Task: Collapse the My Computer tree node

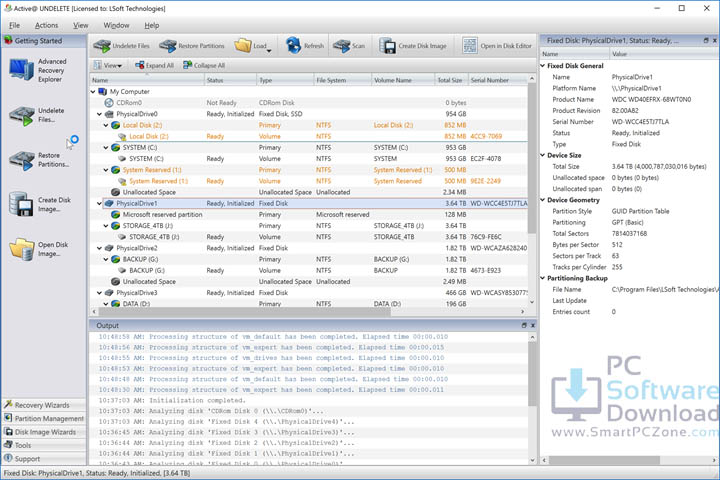Action: tap(93, 92)
